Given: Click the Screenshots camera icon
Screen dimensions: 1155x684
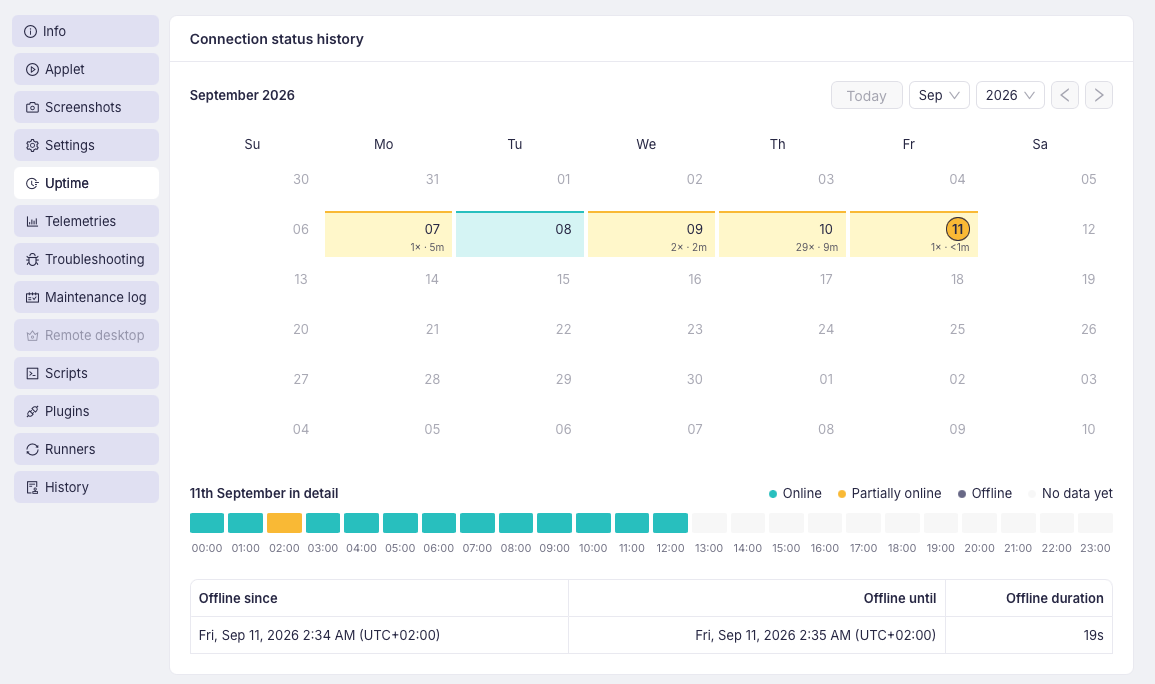Looking at the screenshot, I should pos(32,107).
